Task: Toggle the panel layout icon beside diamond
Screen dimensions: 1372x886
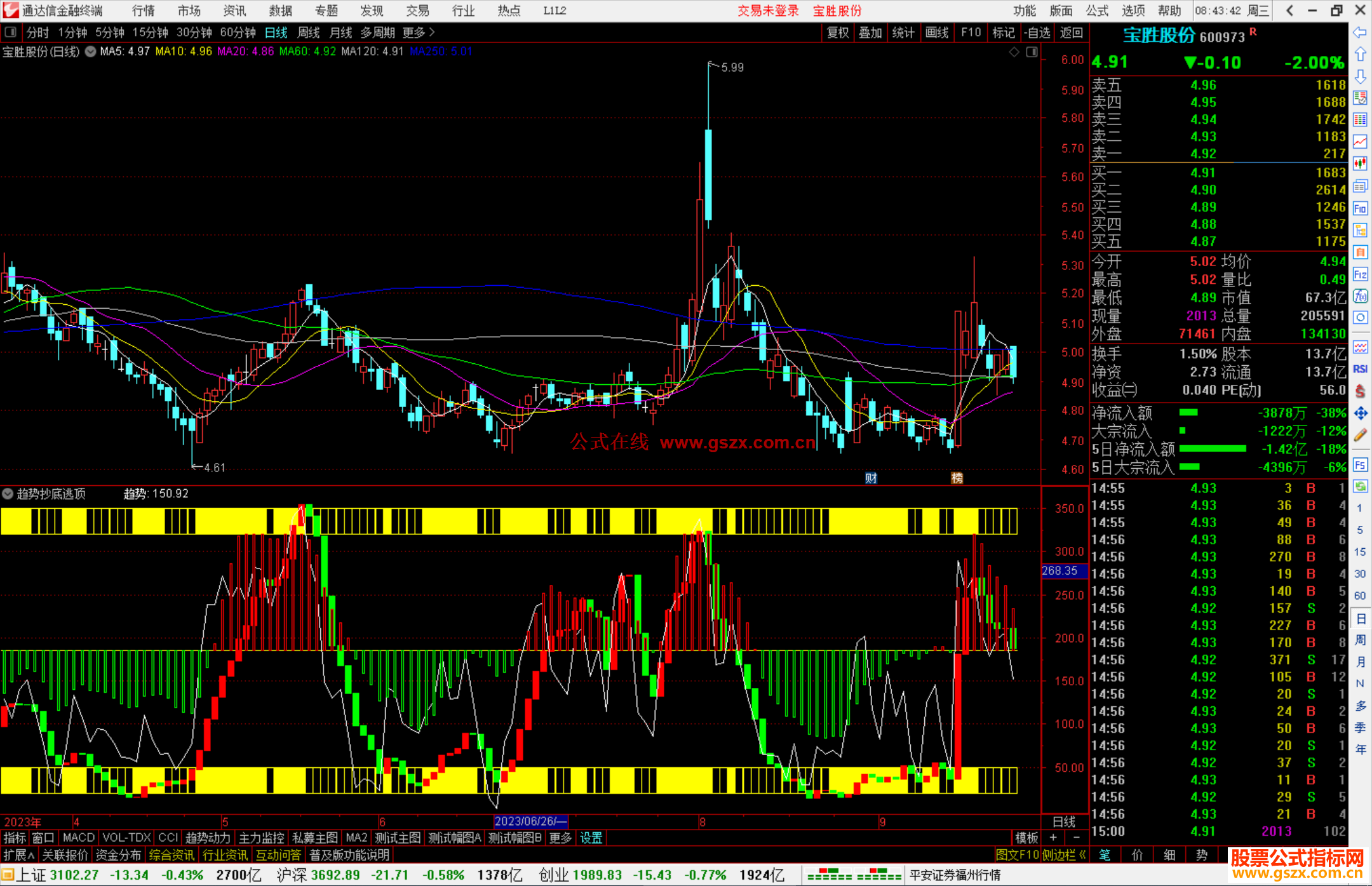Action: pos(1032,52)
